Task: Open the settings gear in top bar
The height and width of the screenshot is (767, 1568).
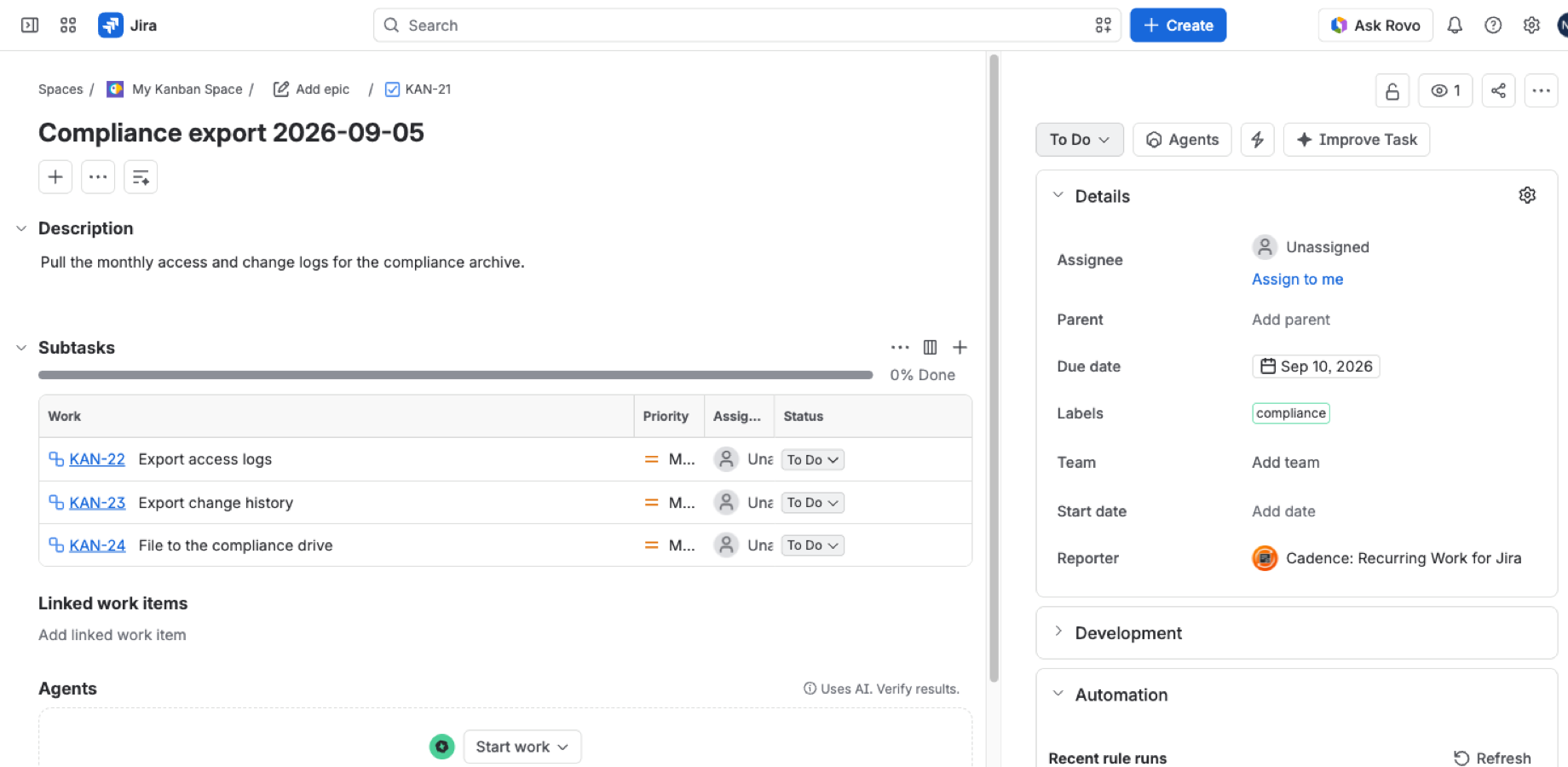Action: coord(1531,26)
